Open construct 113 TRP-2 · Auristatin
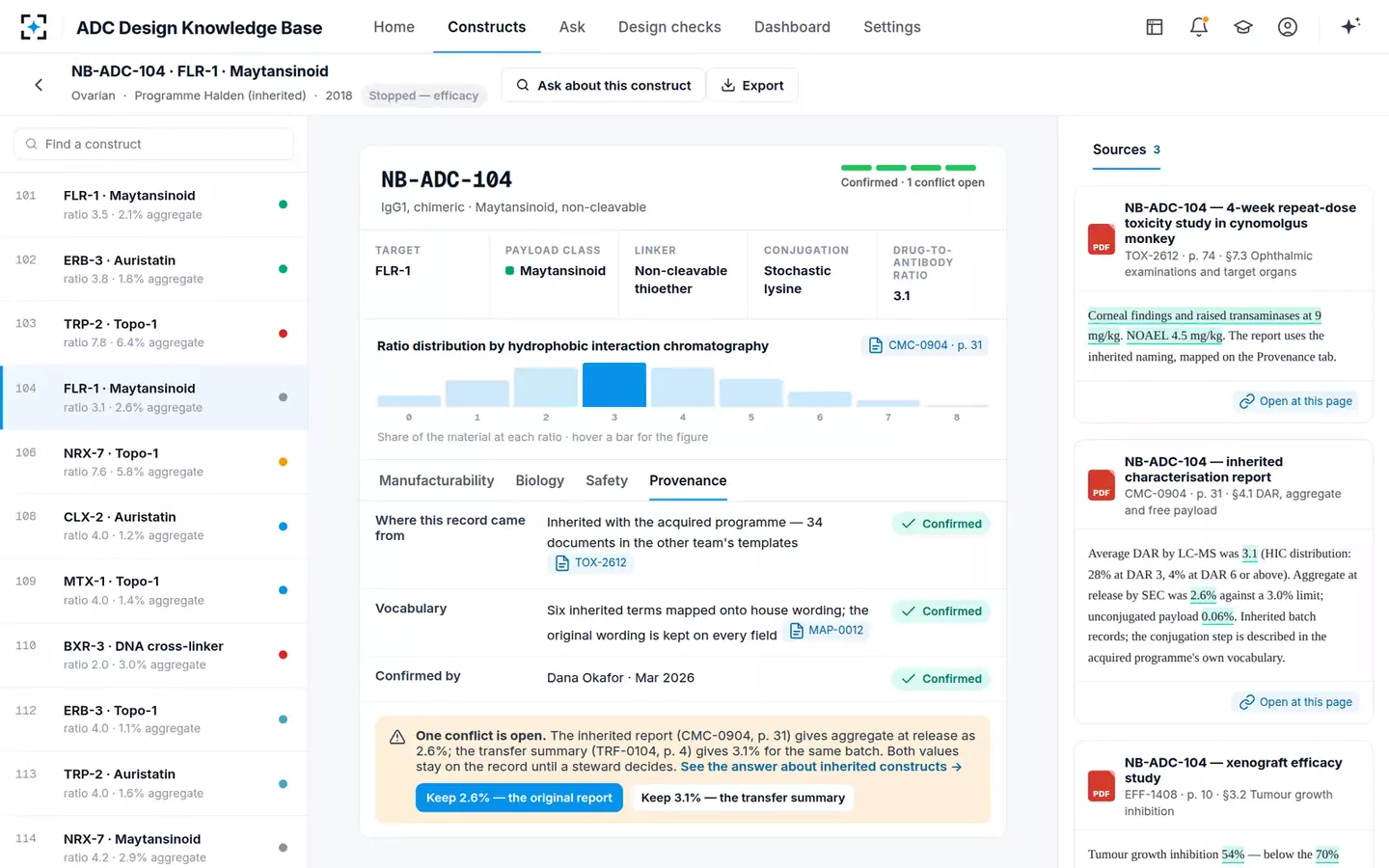Screen dimensions: 1389x868 tap(154, 783)
